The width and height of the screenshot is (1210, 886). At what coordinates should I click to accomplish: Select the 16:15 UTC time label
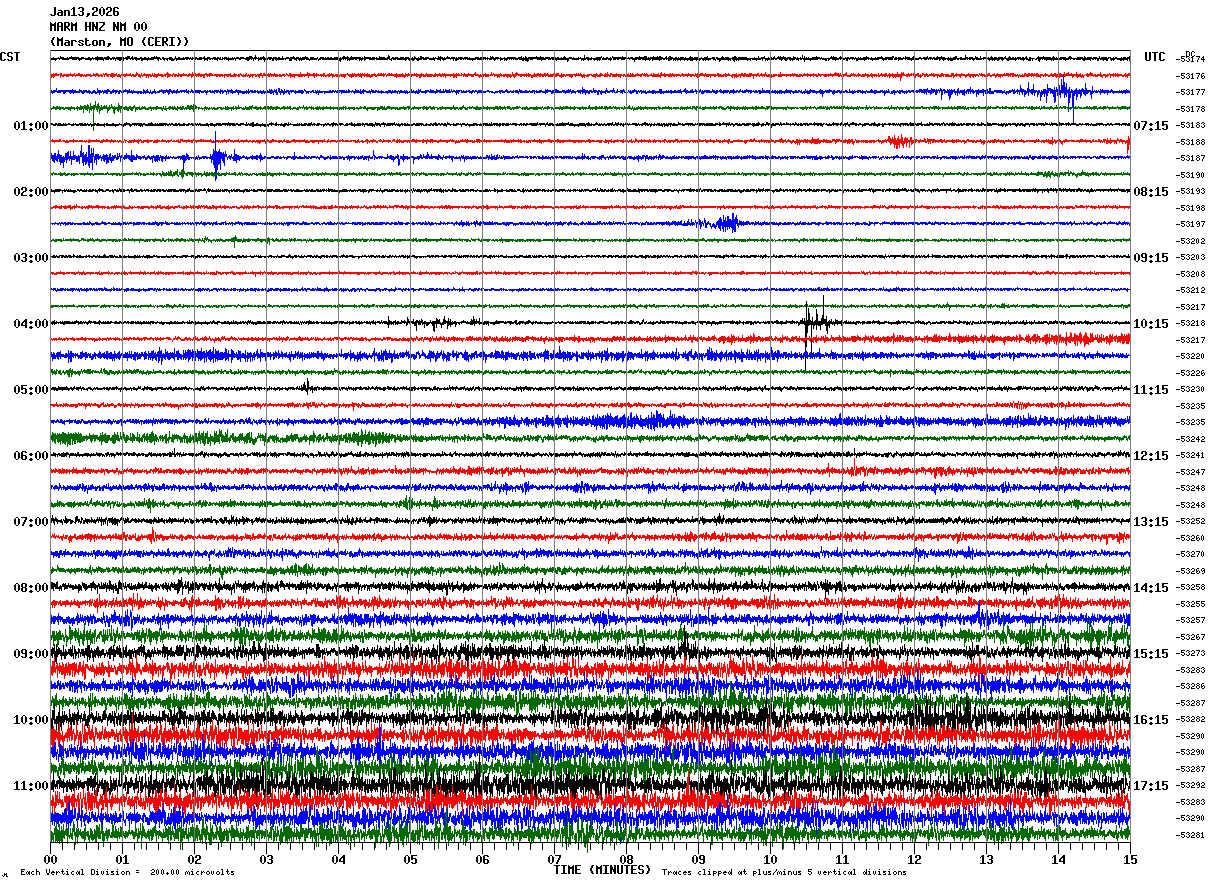[x=1151, y=720]
